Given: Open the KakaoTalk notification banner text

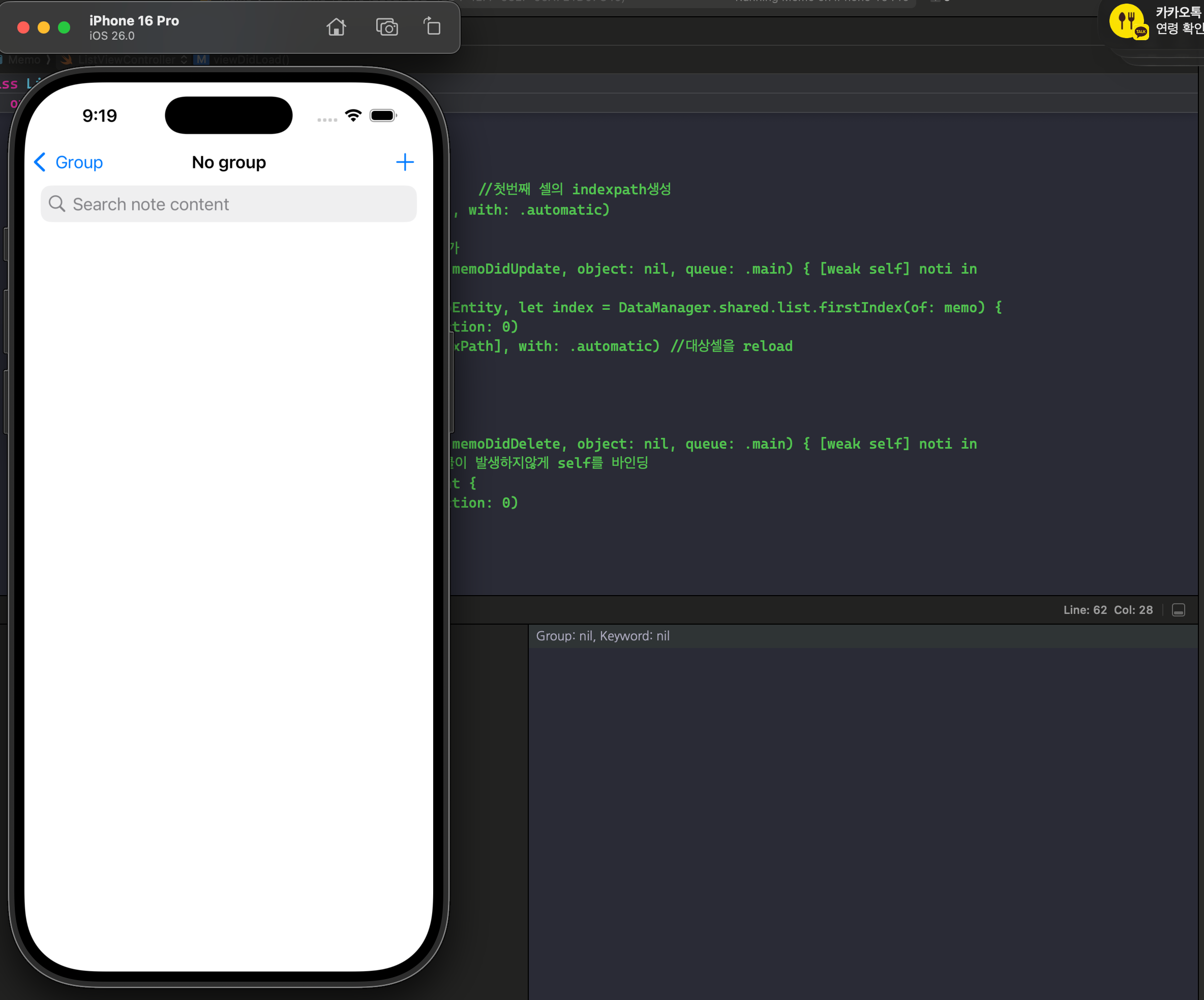Looking at the screenshot, I should tap(1178, 21).
